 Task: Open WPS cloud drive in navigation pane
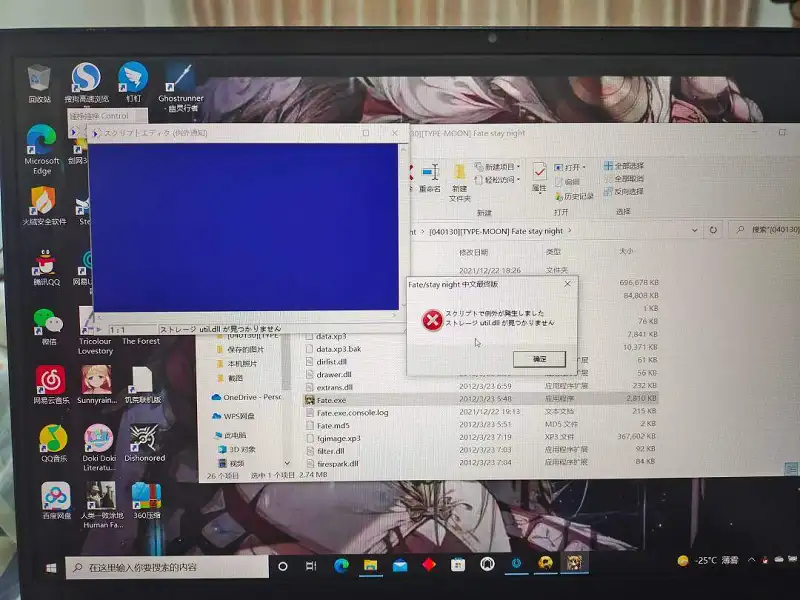click(233, 416)
